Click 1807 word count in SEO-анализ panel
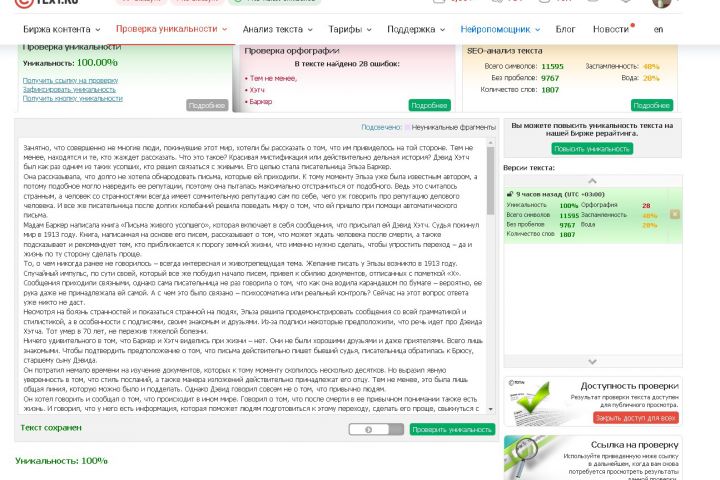Viewport: 720px width, 480px height. [x=550, y=90]
